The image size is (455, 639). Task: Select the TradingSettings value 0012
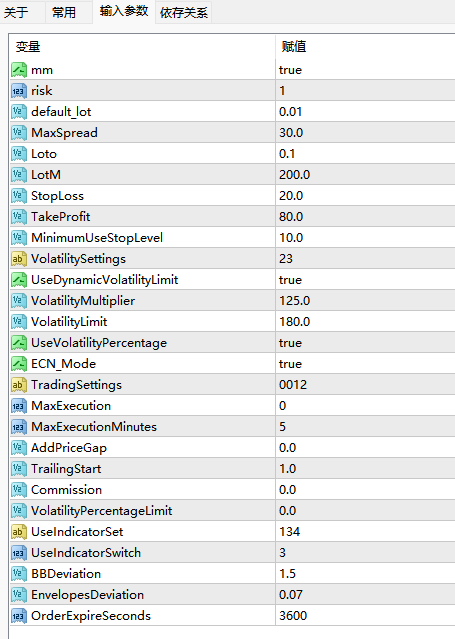293,385
